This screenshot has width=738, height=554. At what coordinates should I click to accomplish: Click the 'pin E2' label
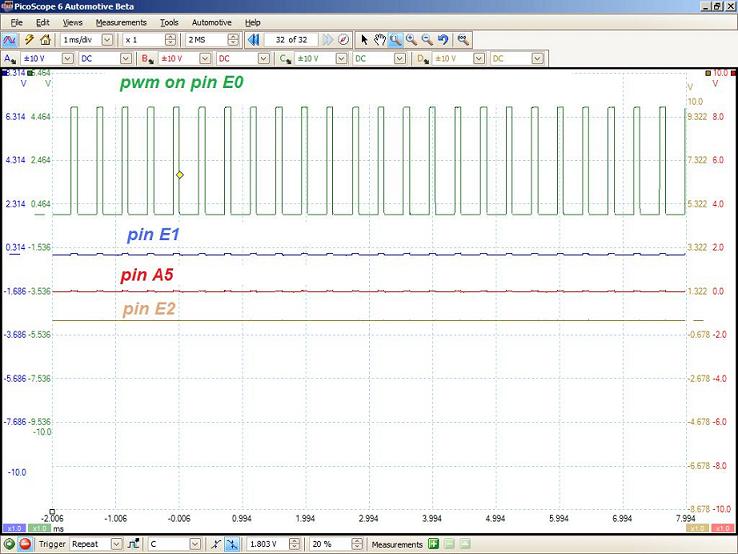pyautogui.click(x=149, y=309)
